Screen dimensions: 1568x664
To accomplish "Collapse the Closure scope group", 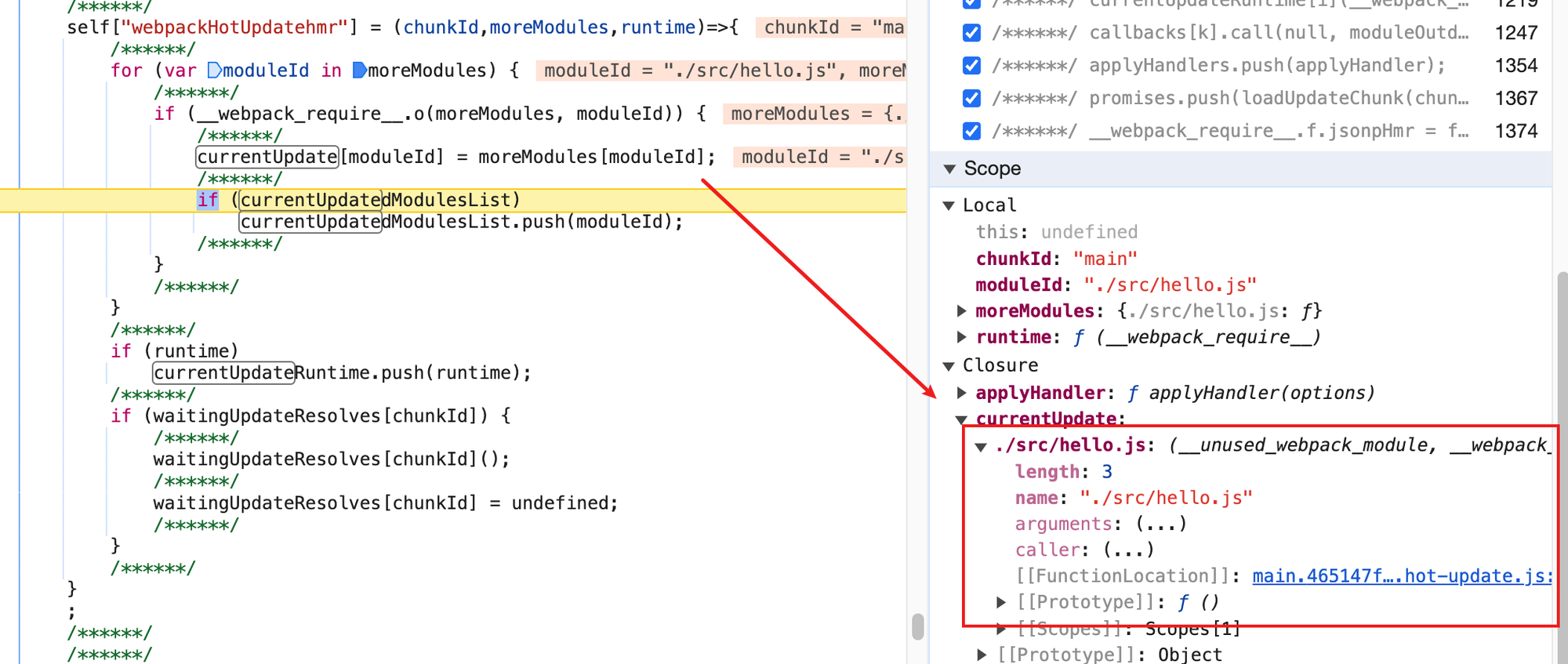I will 949,366.
